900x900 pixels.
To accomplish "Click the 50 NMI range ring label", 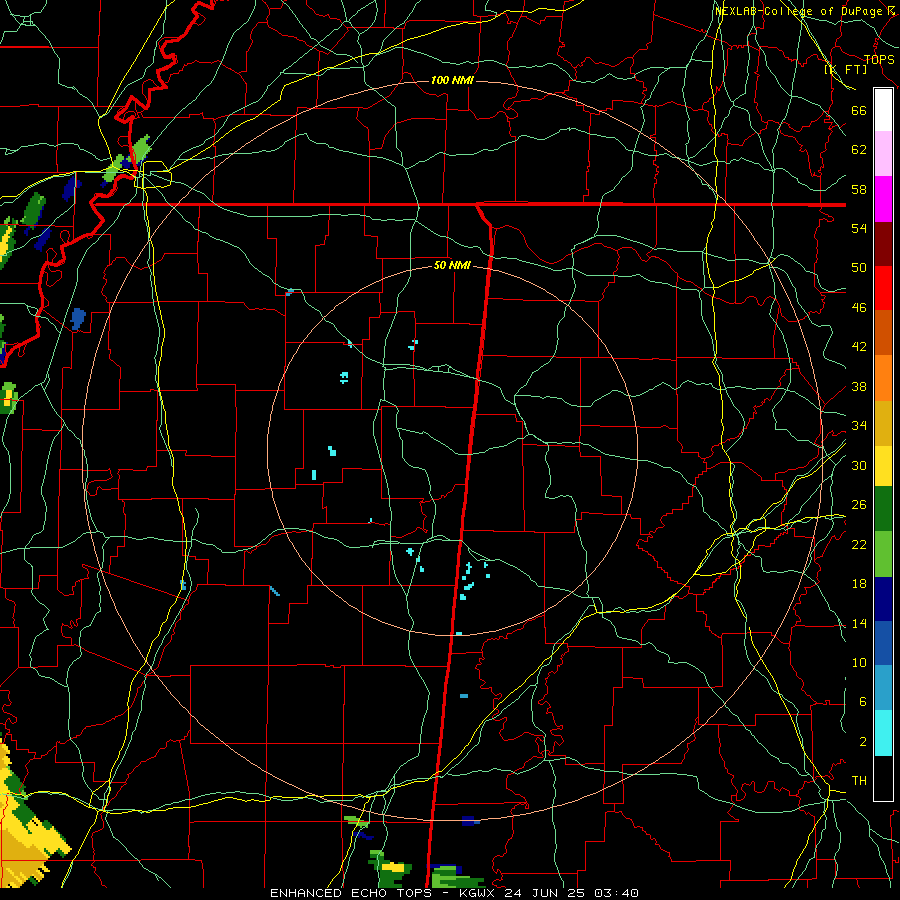I will coord(452,265).
